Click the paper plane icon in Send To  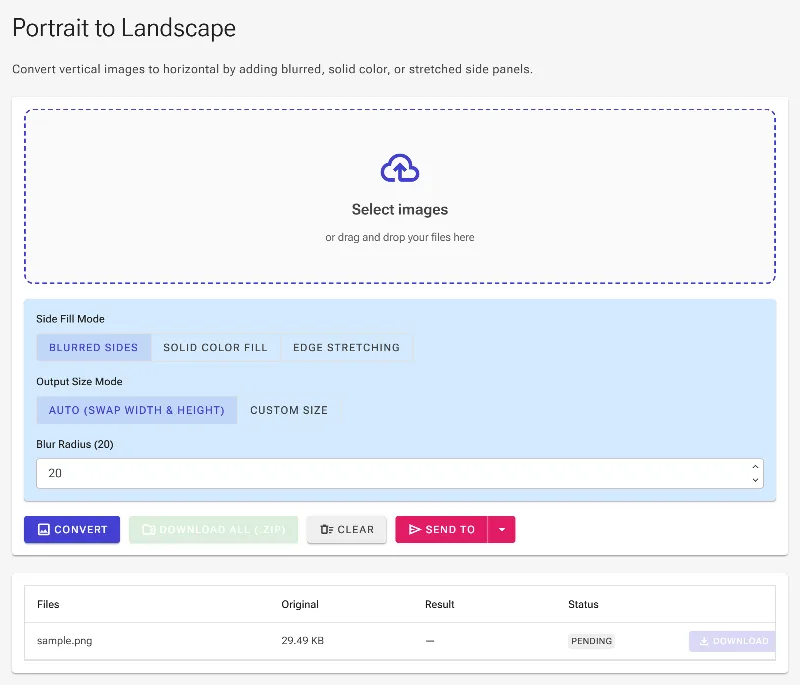click(x=415, y=529)
